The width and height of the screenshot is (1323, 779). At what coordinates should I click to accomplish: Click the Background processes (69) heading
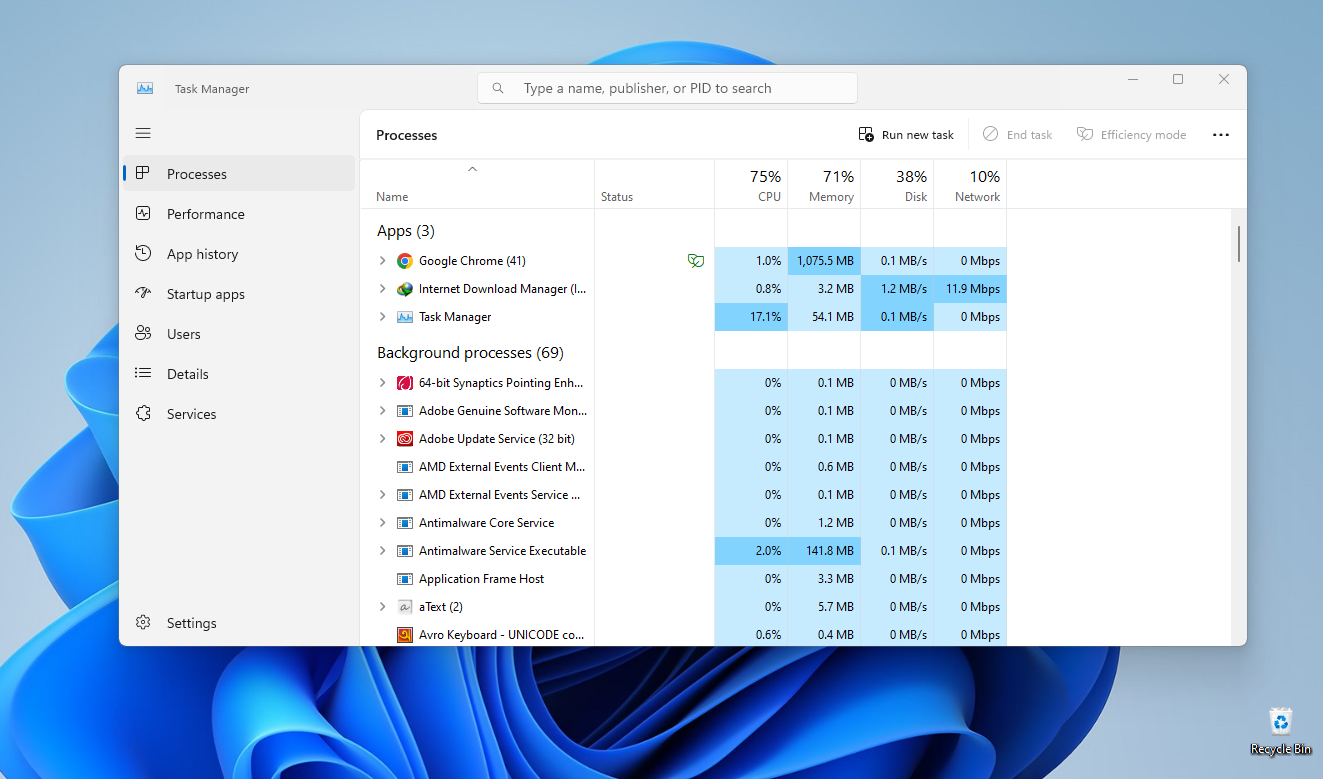point(470,353)
